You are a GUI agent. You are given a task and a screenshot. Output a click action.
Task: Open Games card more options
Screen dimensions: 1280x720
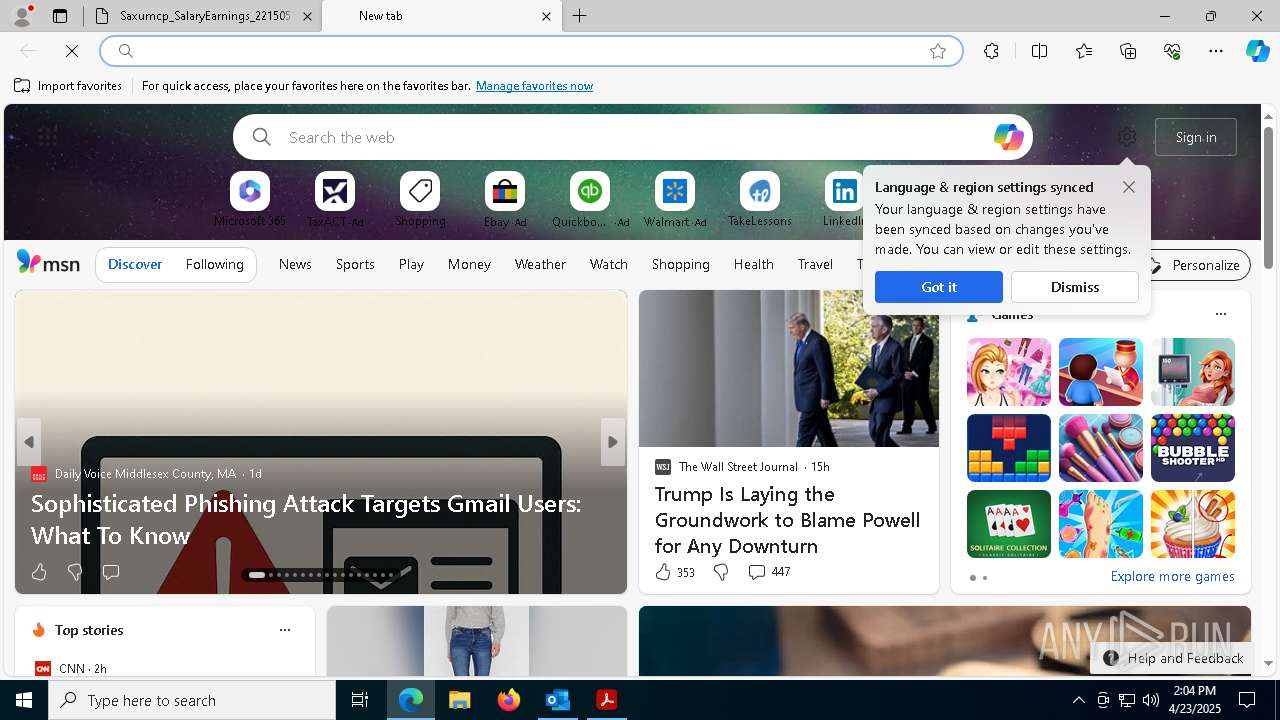coord(1220,314)
